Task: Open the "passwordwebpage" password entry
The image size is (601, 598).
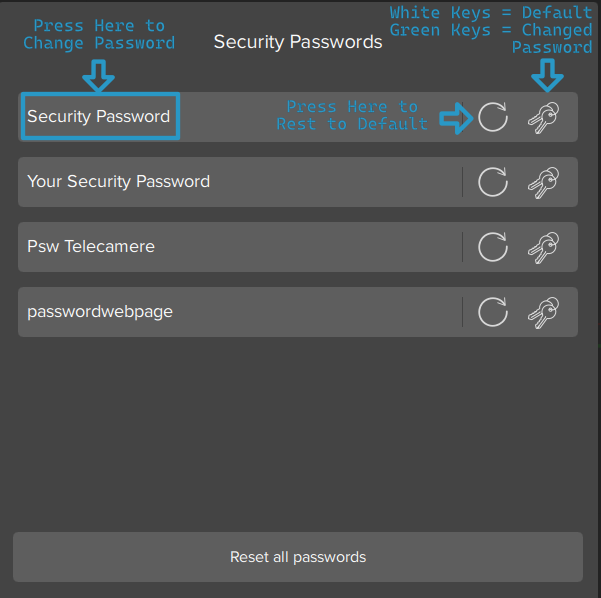Action: pos(100,312)
